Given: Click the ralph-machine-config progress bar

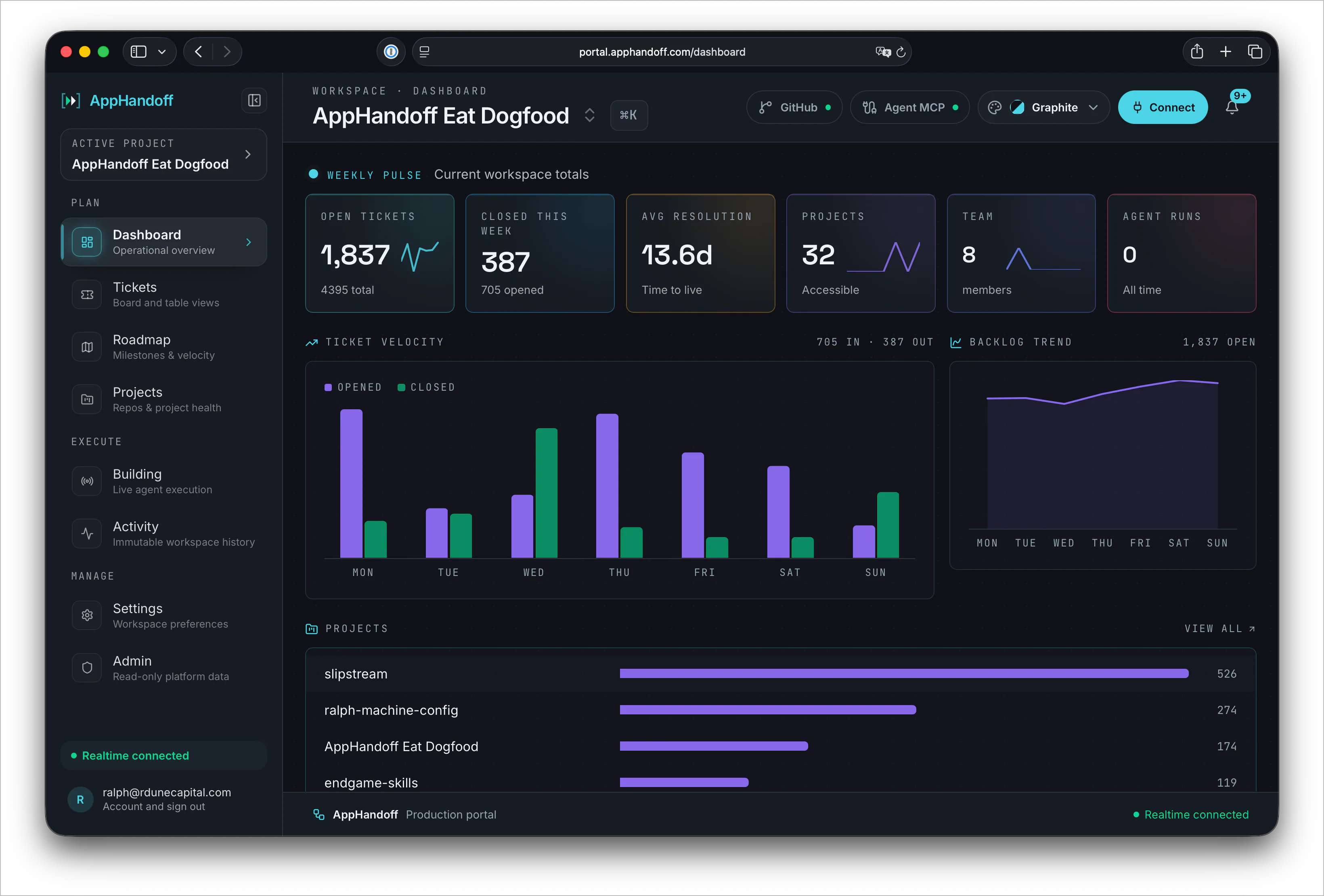Looking at the screenshot, I should [768, 710].
